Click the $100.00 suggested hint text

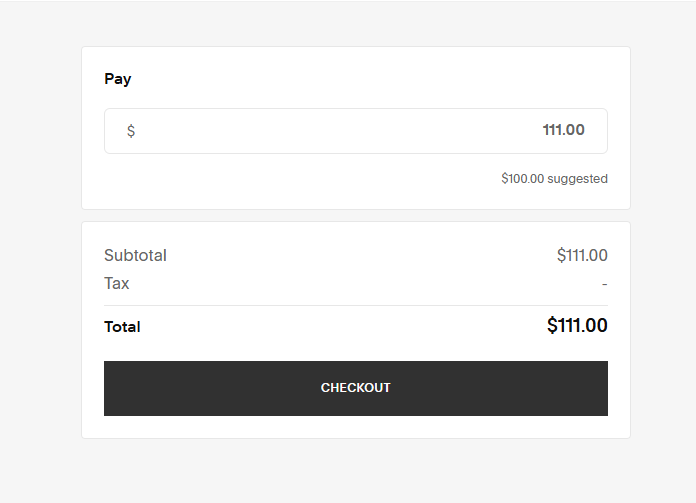pos(554,178)
